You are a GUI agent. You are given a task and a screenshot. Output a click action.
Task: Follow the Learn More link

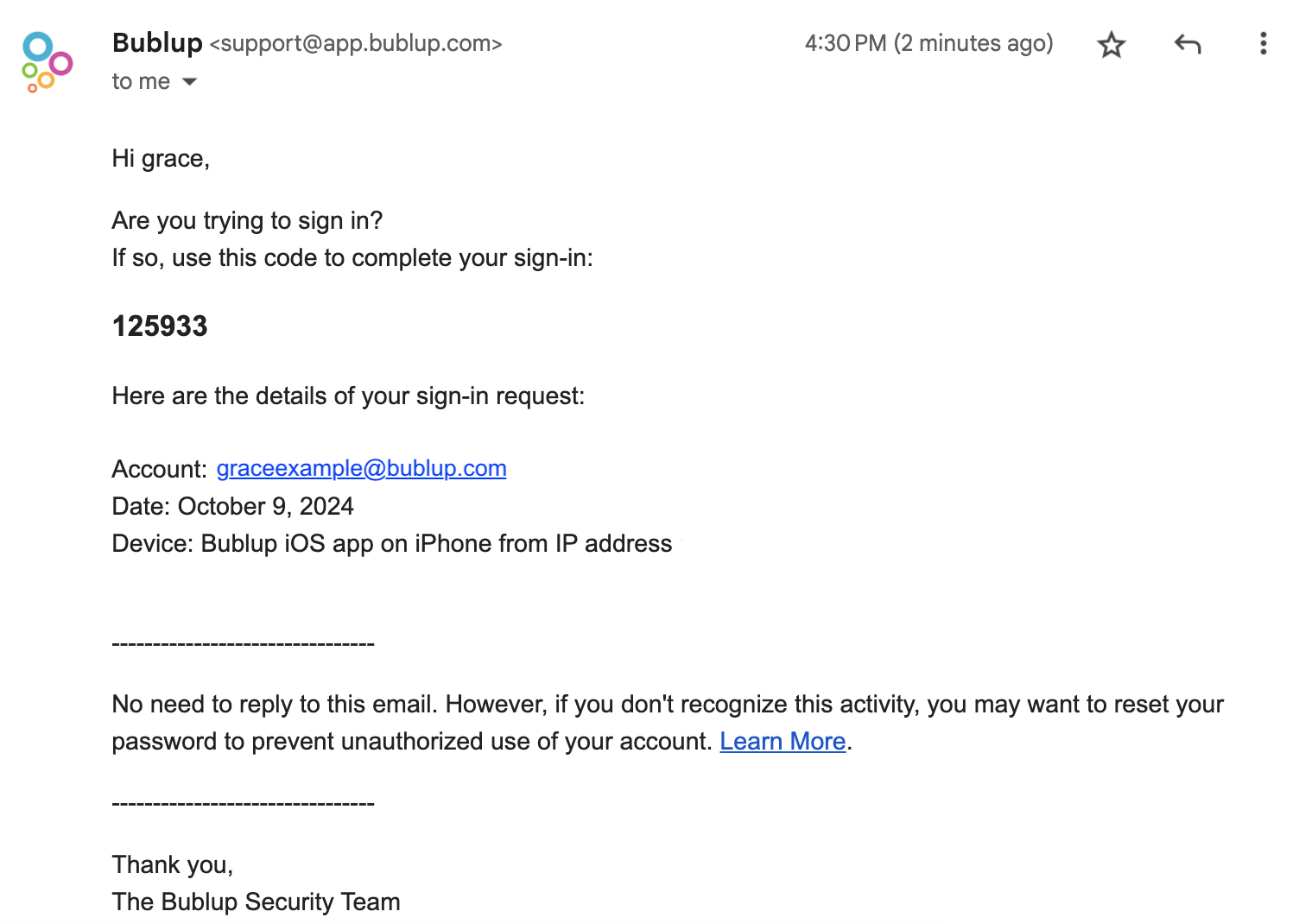pos(783,742)
